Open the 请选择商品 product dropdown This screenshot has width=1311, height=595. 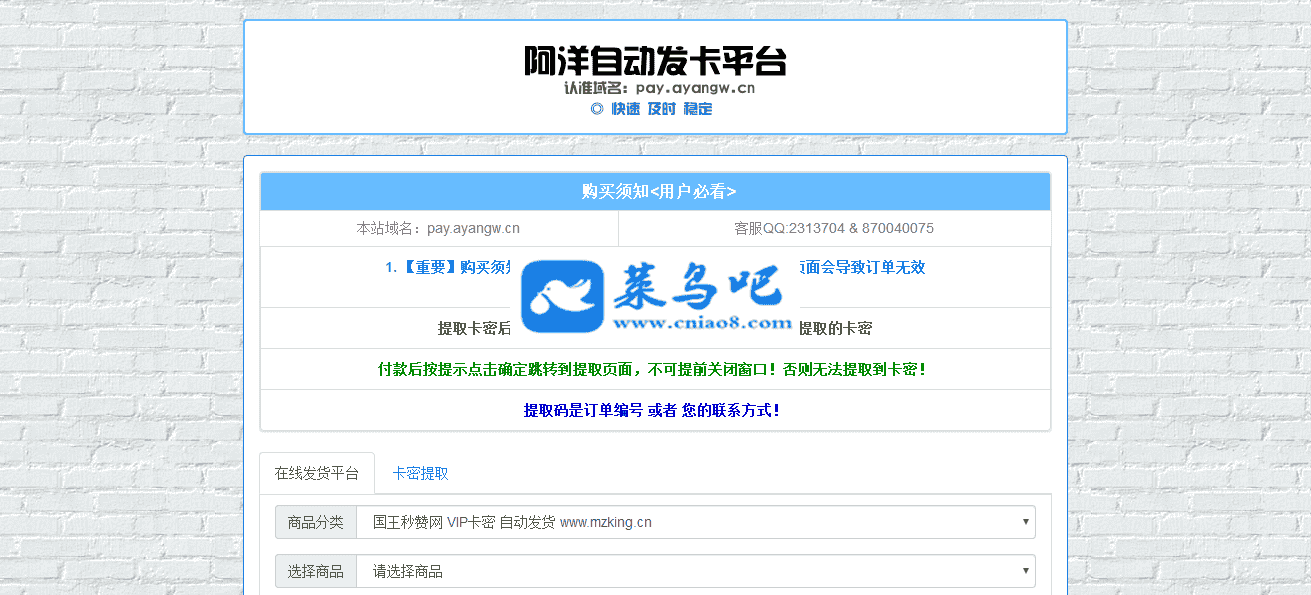[695, 572]
